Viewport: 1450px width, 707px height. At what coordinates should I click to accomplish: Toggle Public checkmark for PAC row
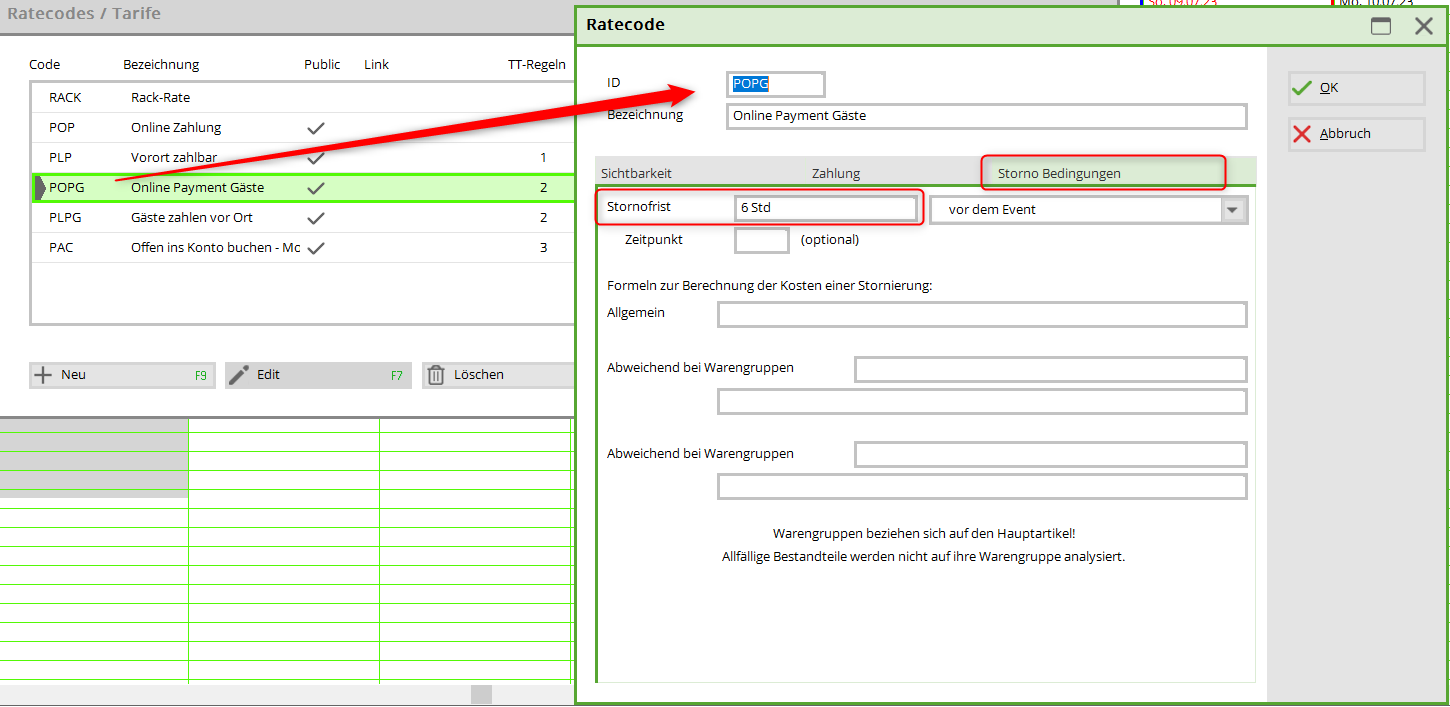pyautogui.click(x=316, y=248)
